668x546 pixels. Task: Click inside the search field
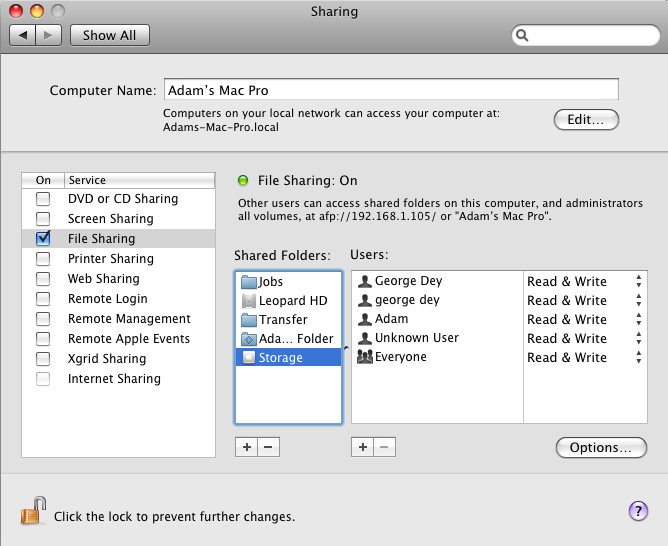[585, 35]
